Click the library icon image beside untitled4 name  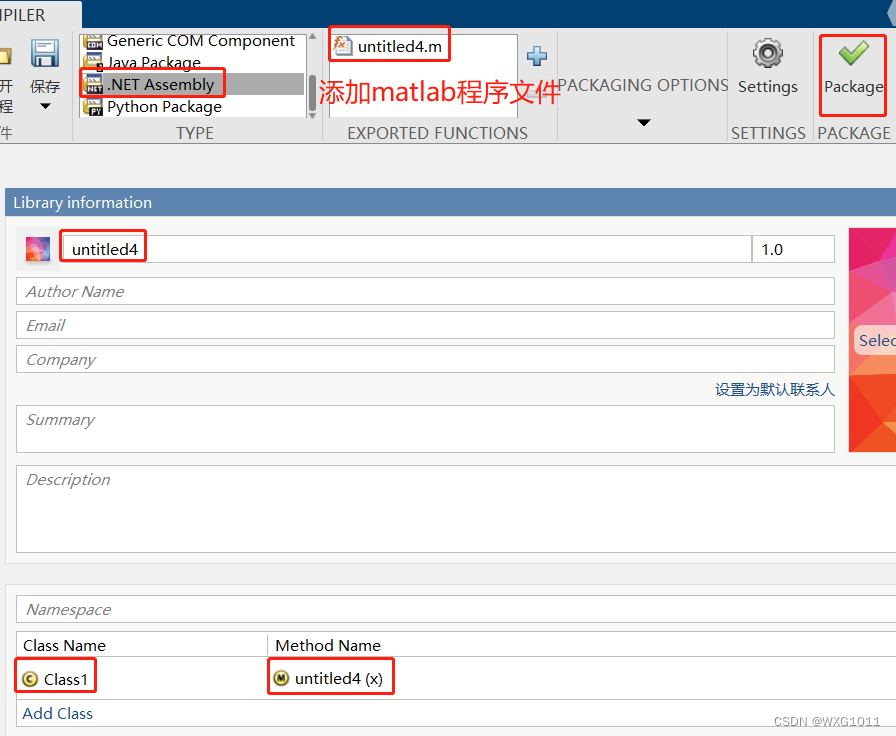[x=36, y=247]
